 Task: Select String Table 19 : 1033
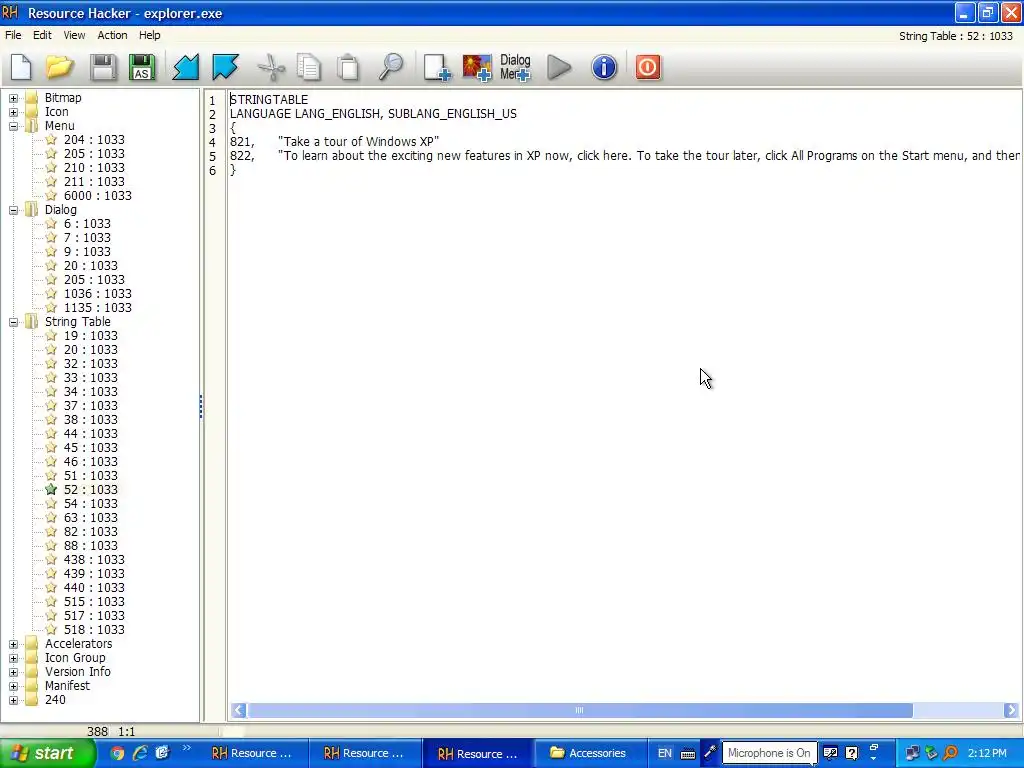[91, 336]
